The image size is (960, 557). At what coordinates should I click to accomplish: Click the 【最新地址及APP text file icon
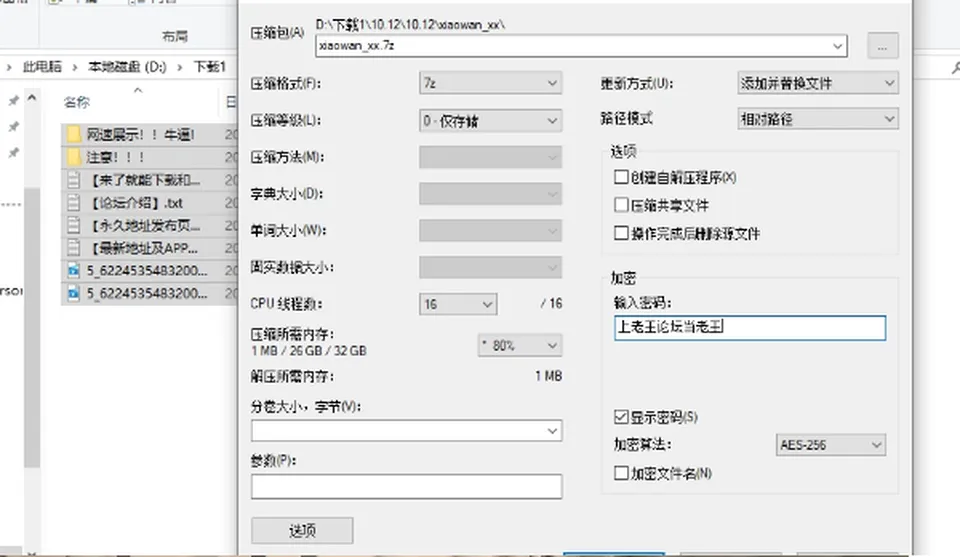click(73, 248)
